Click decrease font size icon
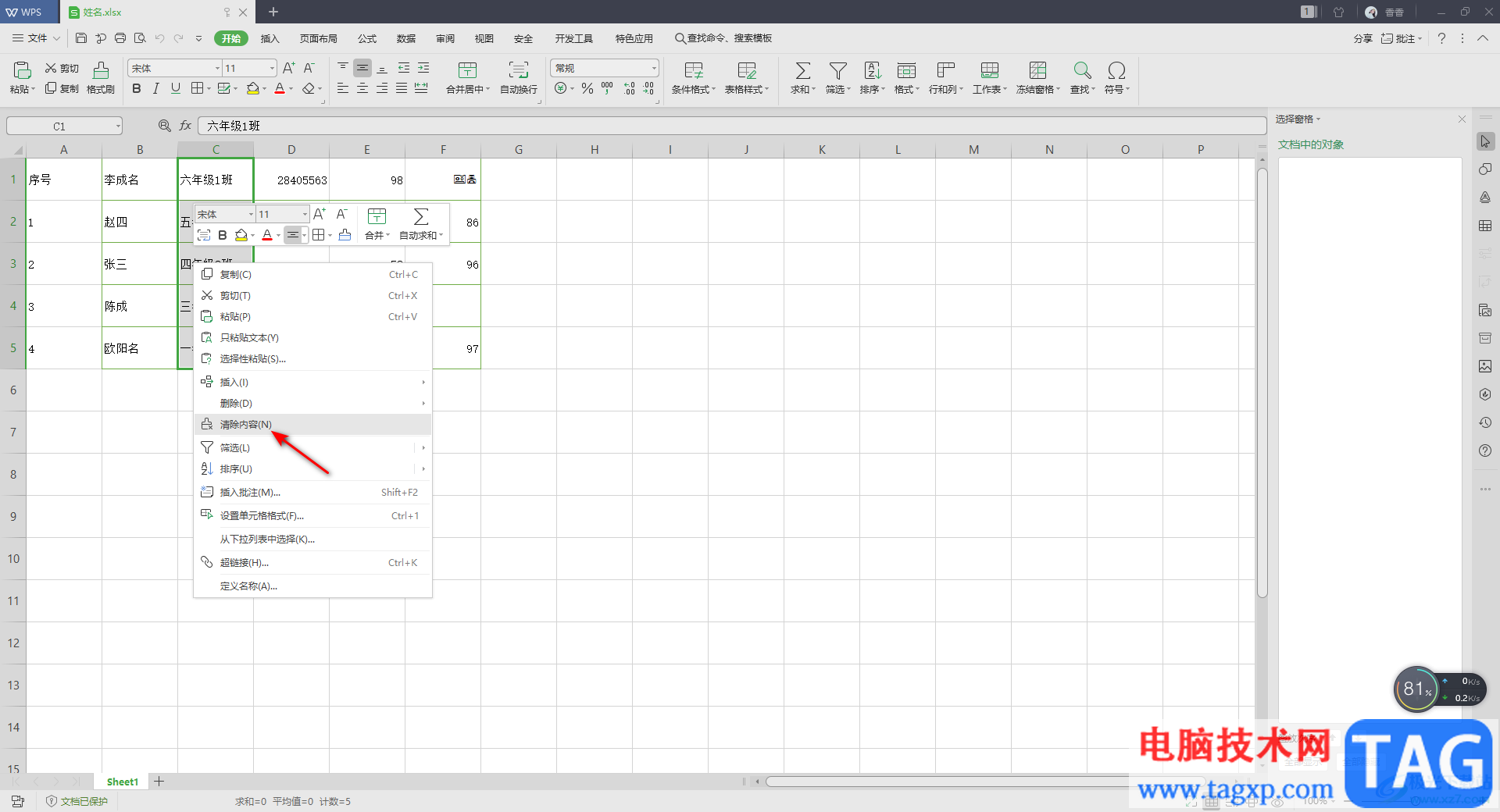Viewport: 1500px width, 812px height. pos(309,69)
